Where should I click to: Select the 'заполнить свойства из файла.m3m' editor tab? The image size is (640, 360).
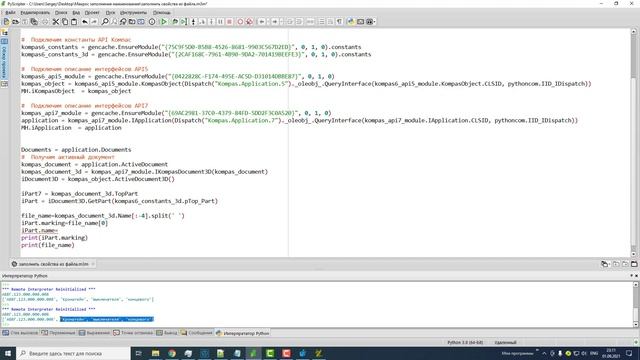(53, 264)
